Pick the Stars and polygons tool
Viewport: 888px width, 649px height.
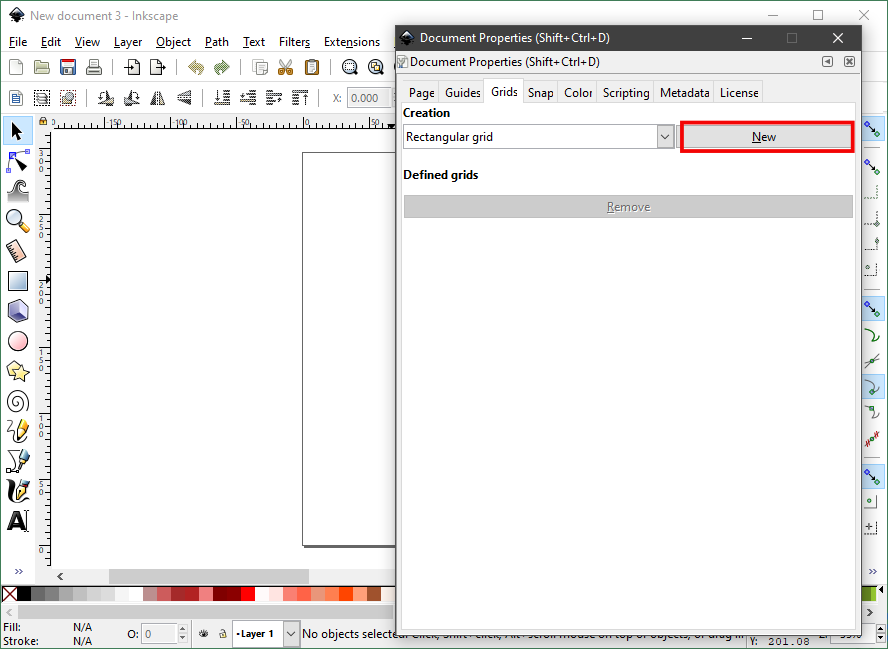[18, 371]
